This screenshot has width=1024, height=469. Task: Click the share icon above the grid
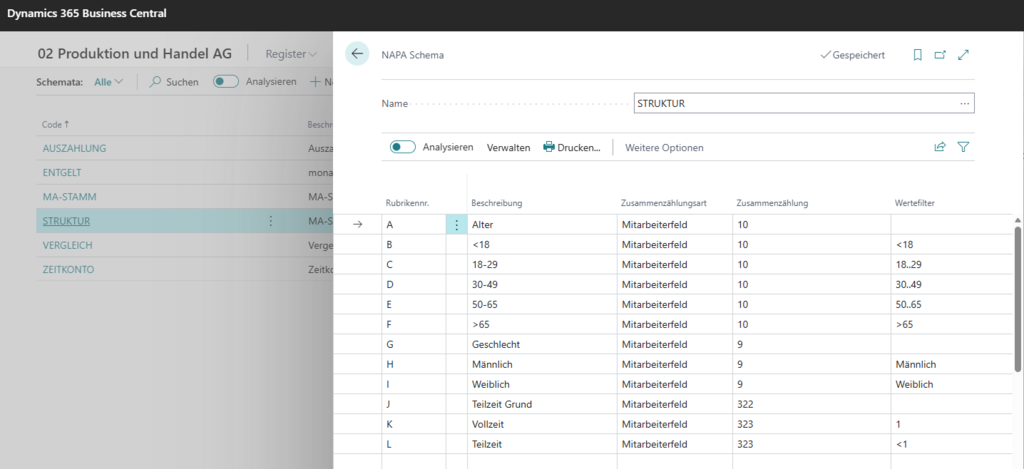940,147
